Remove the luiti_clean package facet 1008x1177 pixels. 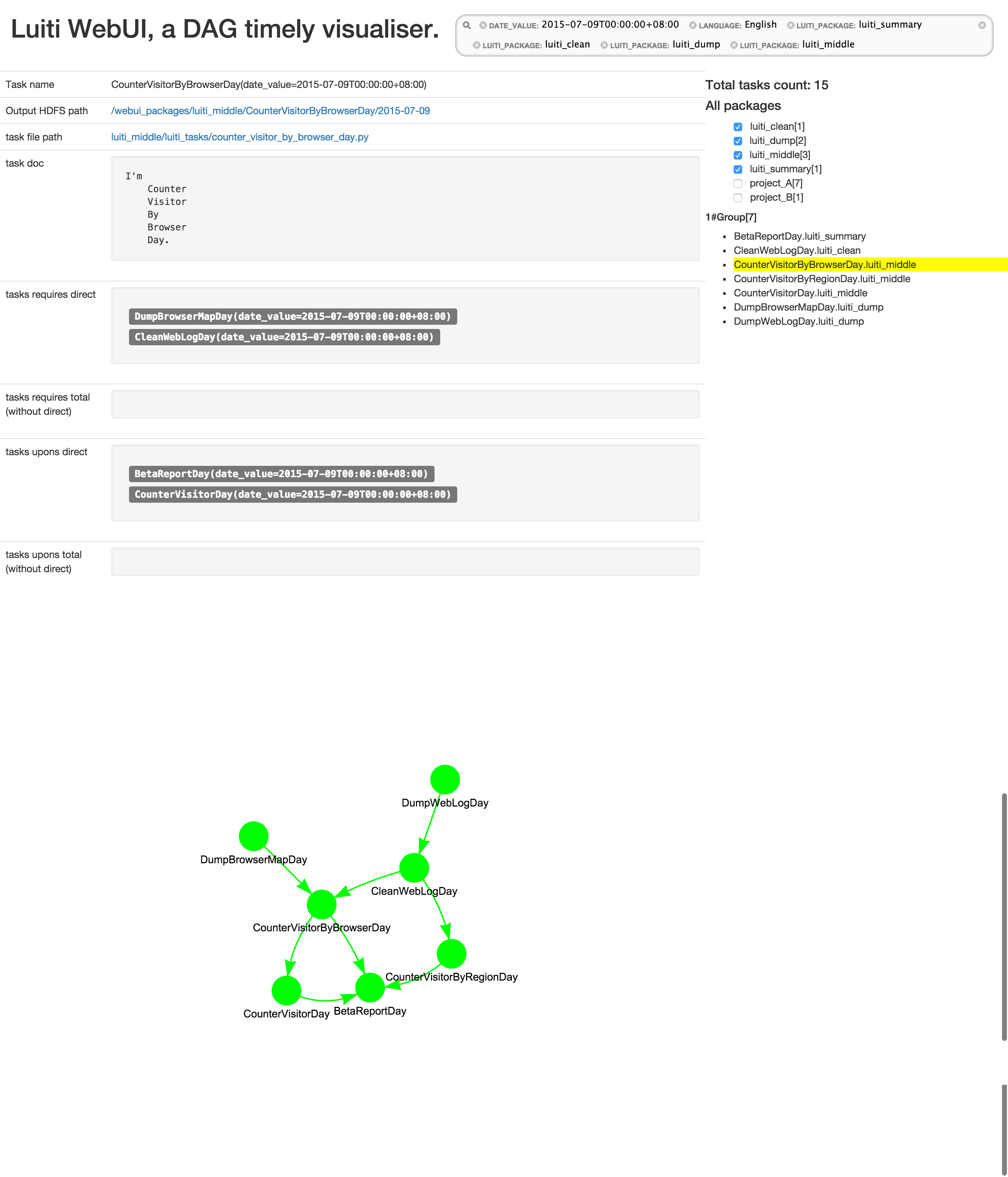pos(476,45)
